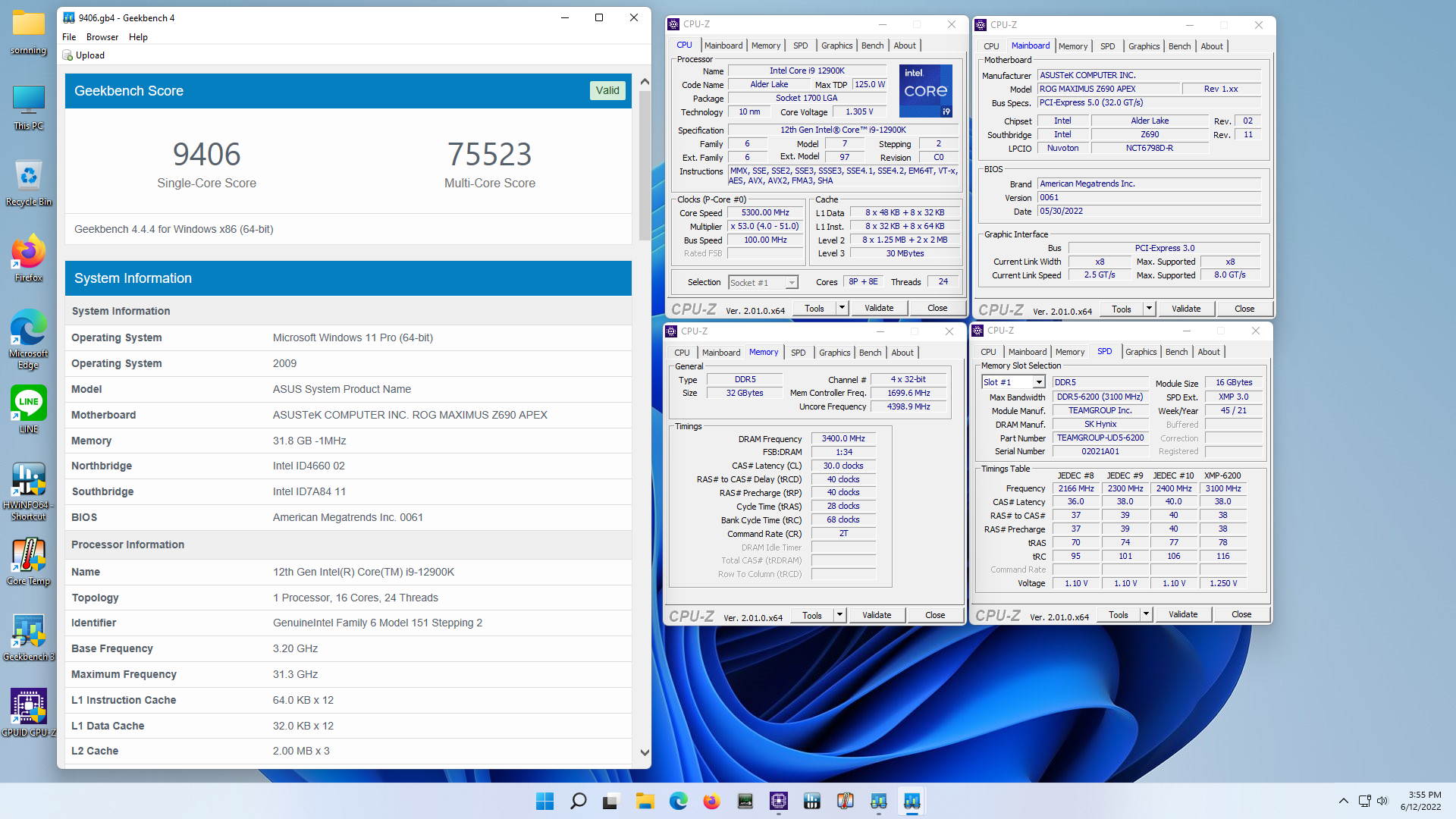Click Close button in CPU-Z Mainboard window
This screenshot has width=1456, height=819.
1244,309
